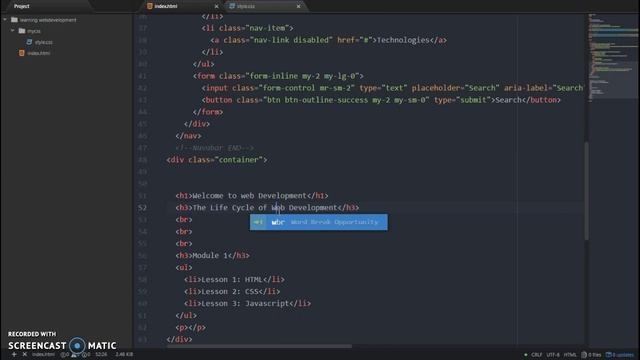The width and height of the screenshot is (640, 360).
Task: Switch to the index.html editor tab
Action: tap(181, 6)
